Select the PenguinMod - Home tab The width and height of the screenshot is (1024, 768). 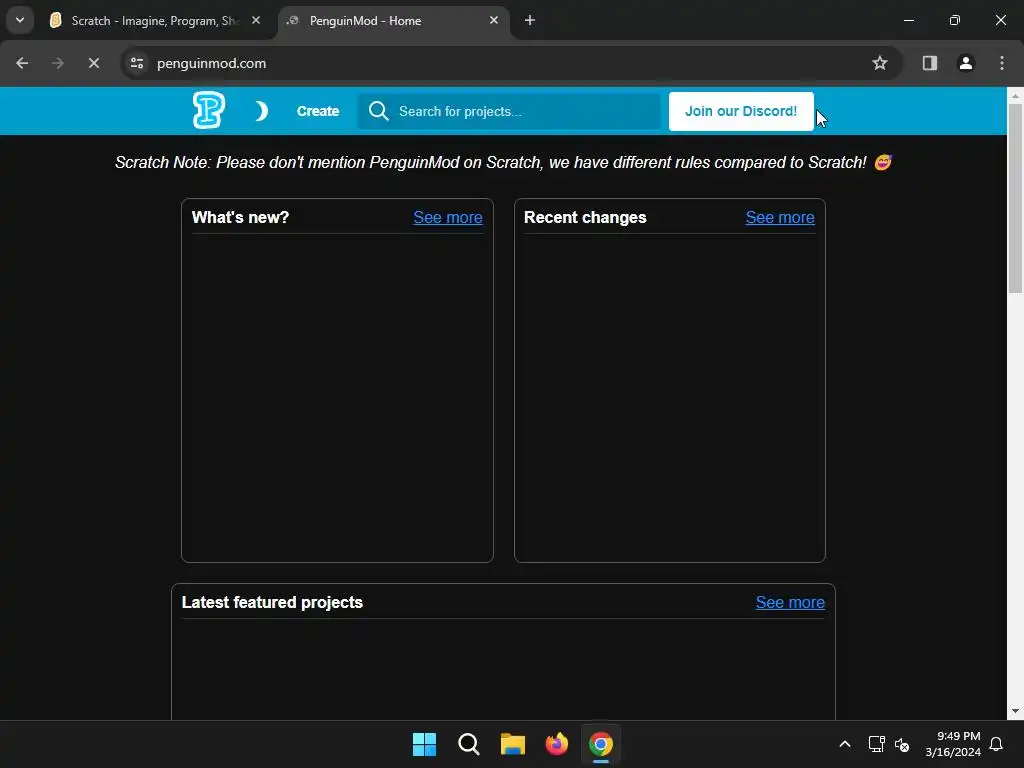(394, 21)
